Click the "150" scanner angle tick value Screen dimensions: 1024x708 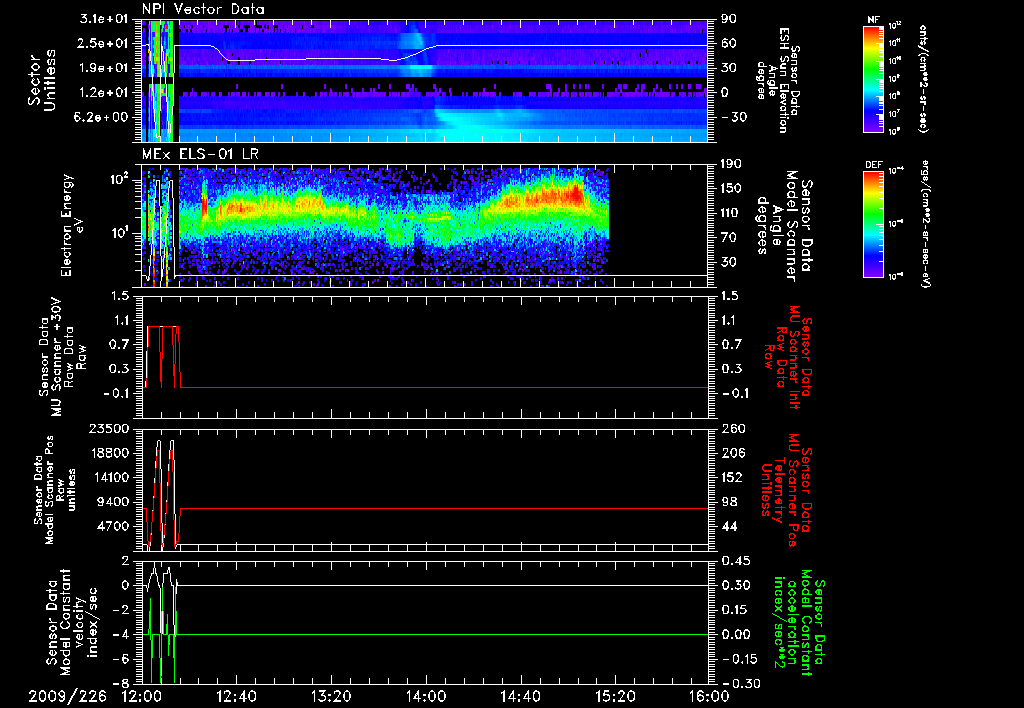click(x=731, y=188)
